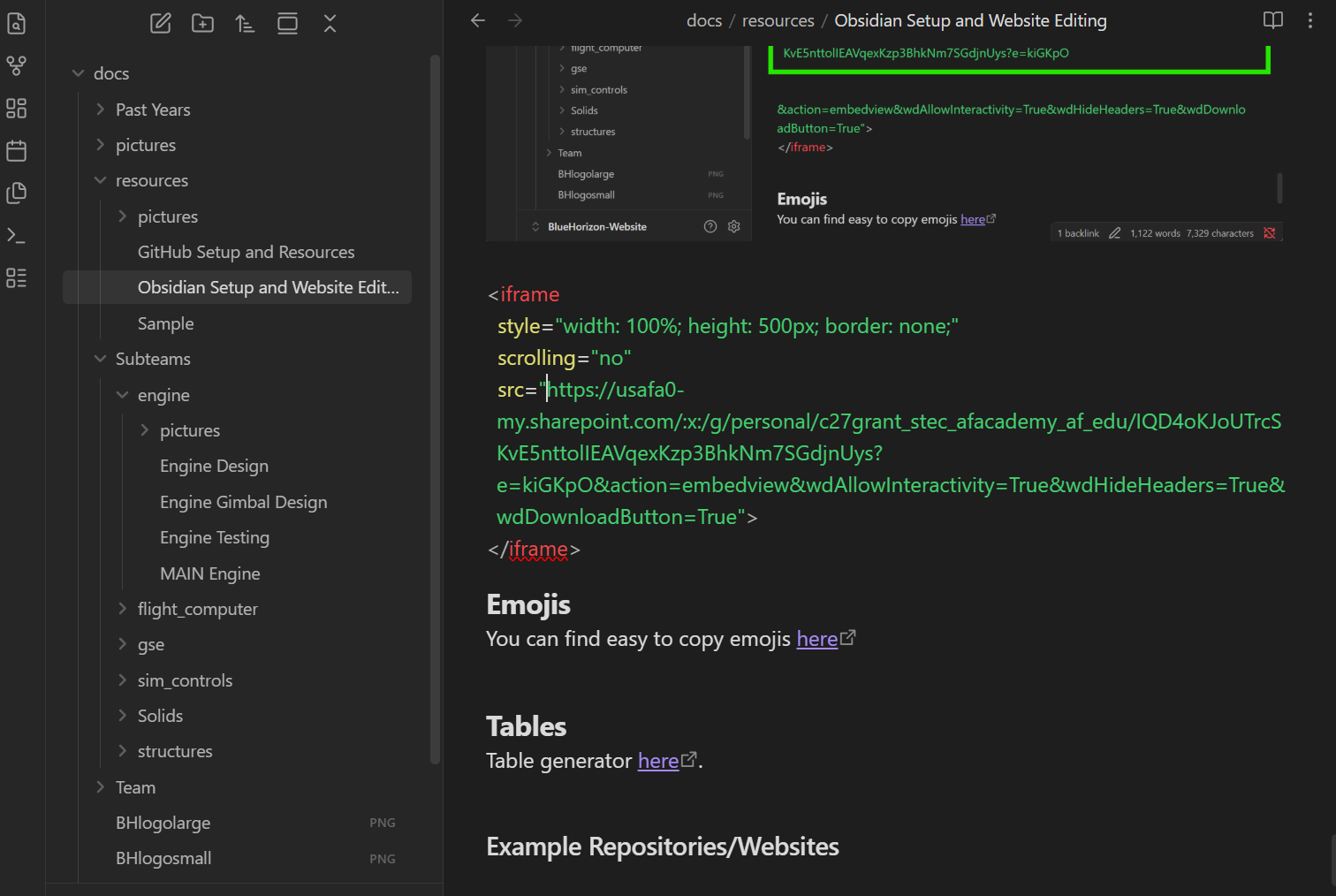The height and width of the screenshot is (896, 1336).
Task: Click the insert template icon in ribbon
Action: click(x=16, y=193)
